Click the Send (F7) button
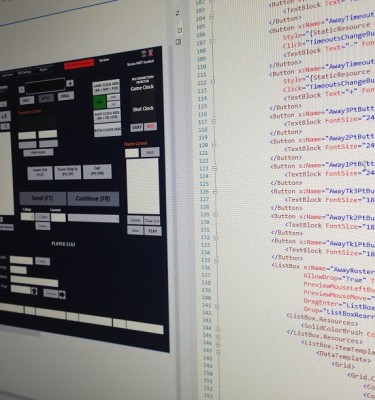Viewport: 375px width, 400px height. click(x=43, y=199)
